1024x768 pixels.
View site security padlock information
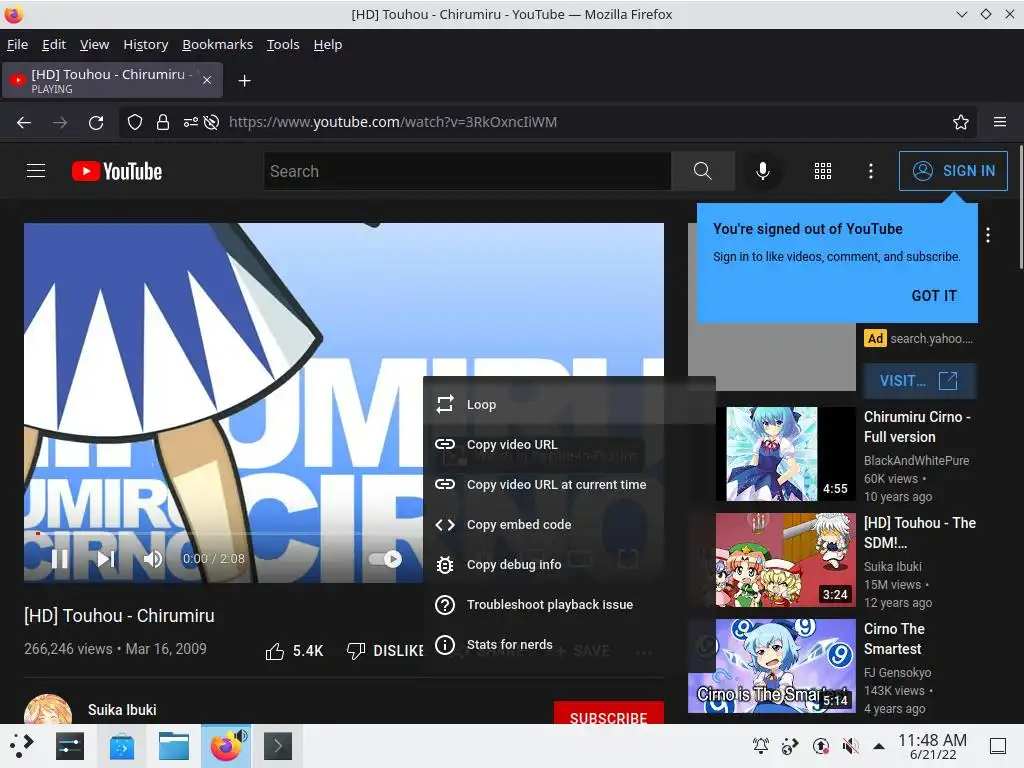(x=163, y=122)
